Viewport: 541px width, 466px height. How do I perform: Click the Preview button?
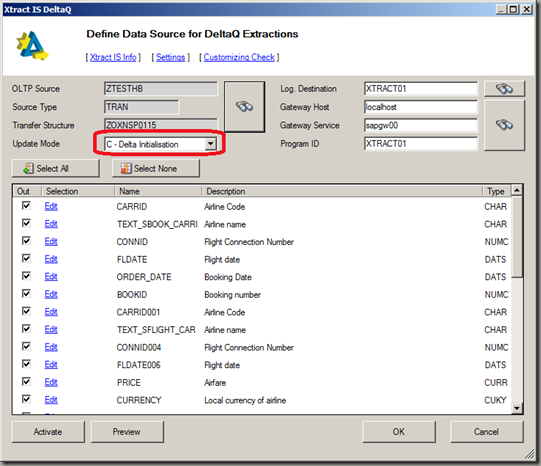pos(127,432)
